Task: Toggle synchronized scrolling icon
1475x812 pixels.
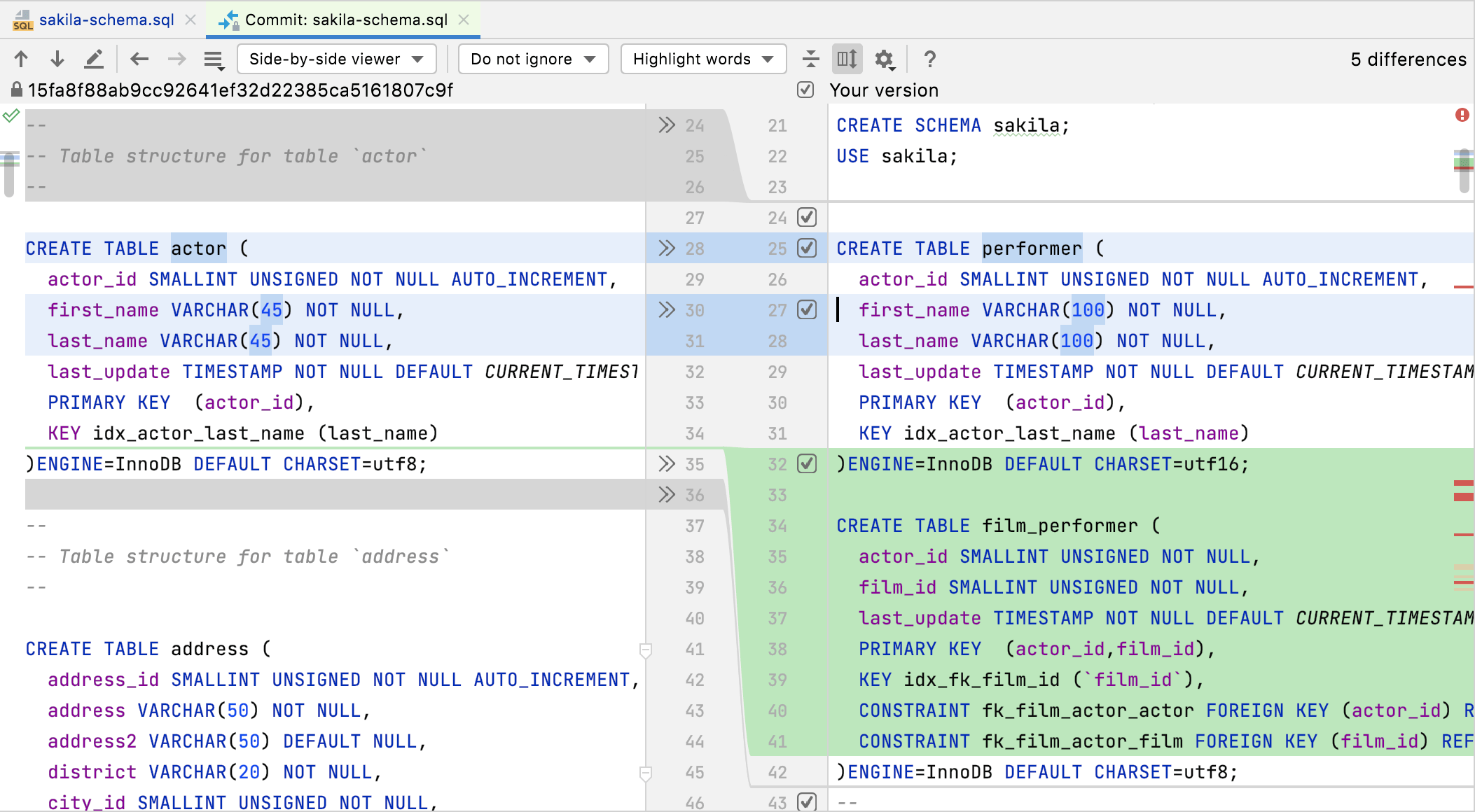Action: pyautogui.click(x=847, y=59)
